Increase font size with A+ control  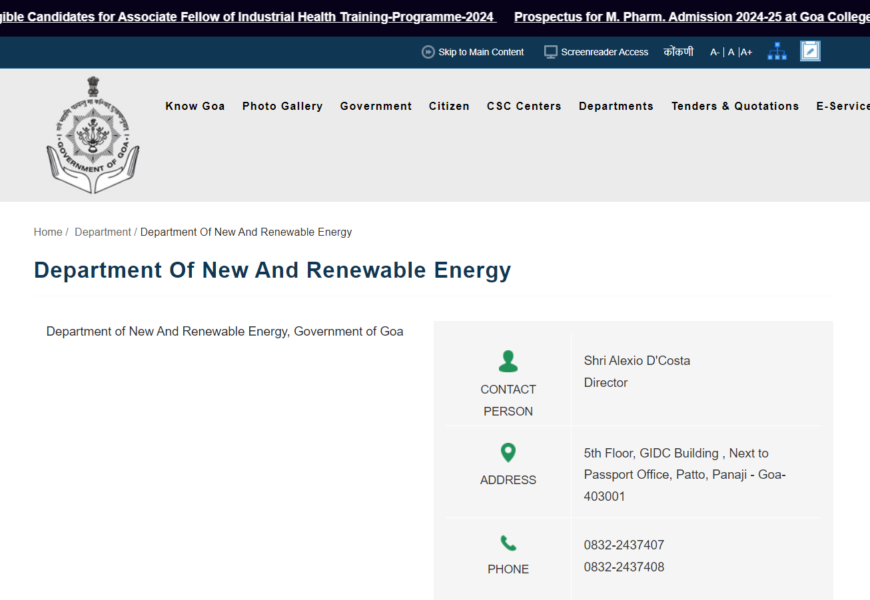click(x=746, y=52)
